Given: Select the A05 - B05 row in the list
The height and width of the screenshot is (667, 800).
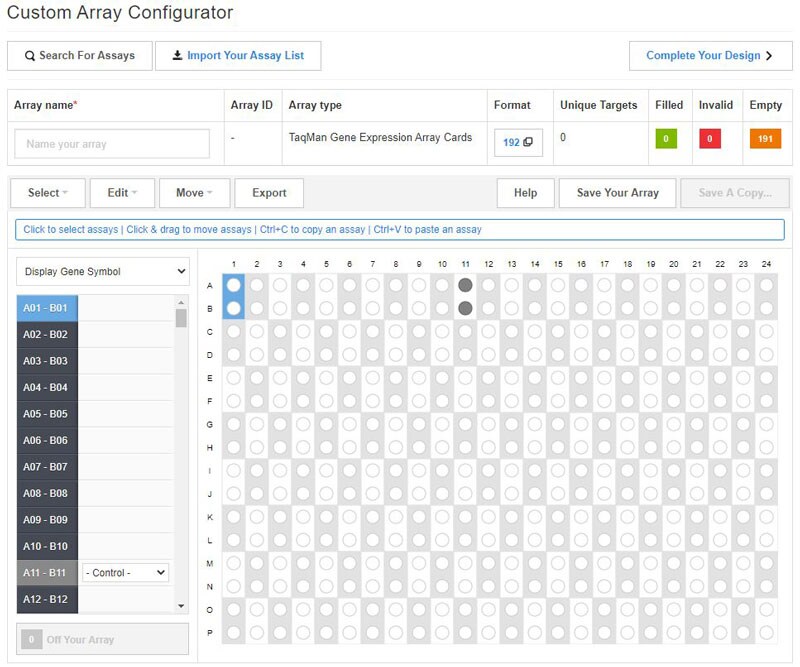Looking at the screenshot, I should (x=47, y=414).
